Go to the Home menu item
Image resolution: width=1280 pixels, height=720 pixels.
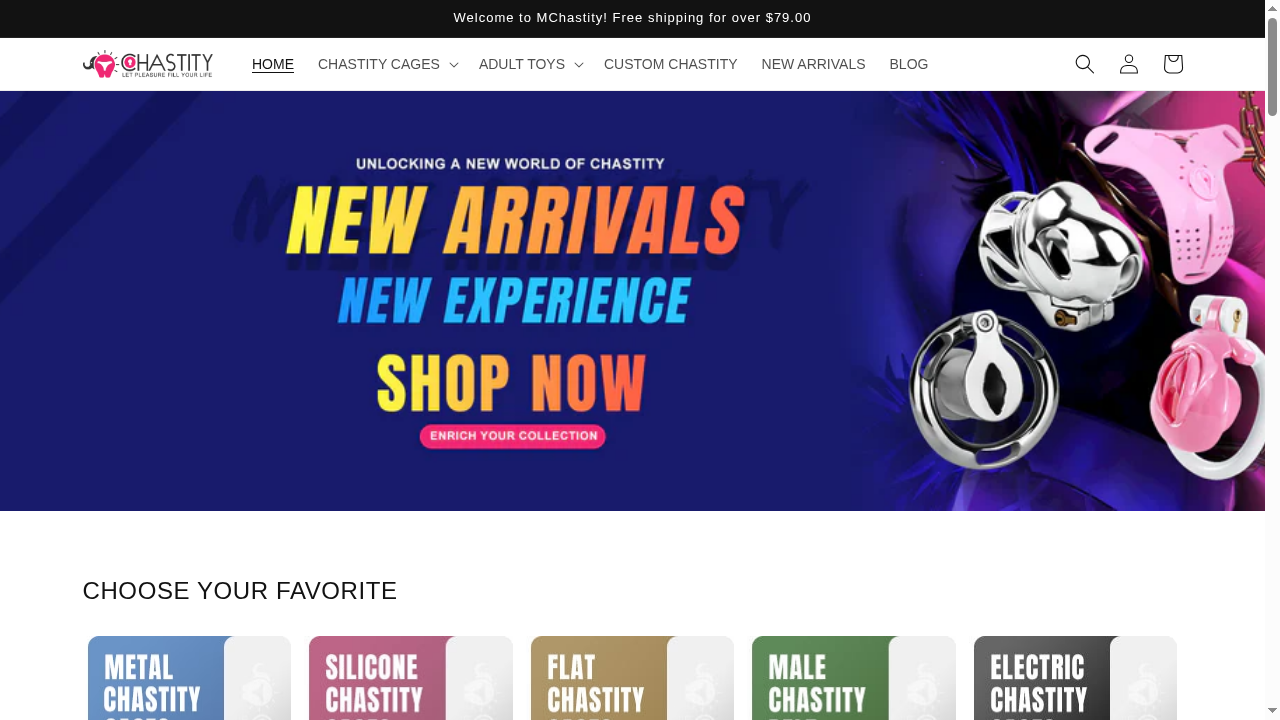click(273, 64)
